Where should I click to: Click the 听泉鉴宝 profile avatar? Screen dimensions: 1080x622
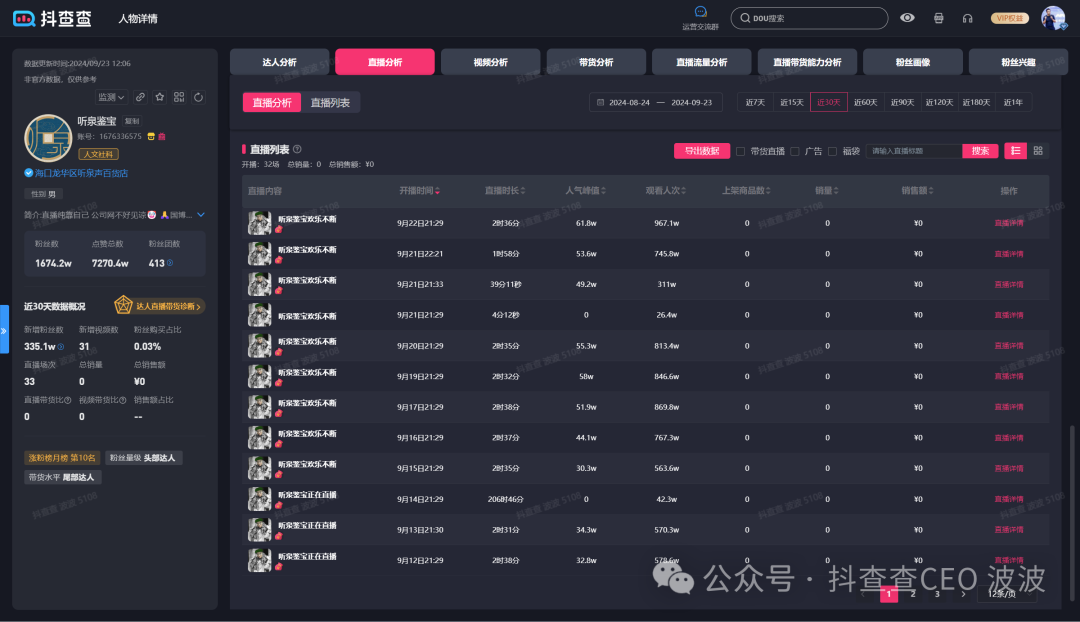coord(48,138)
